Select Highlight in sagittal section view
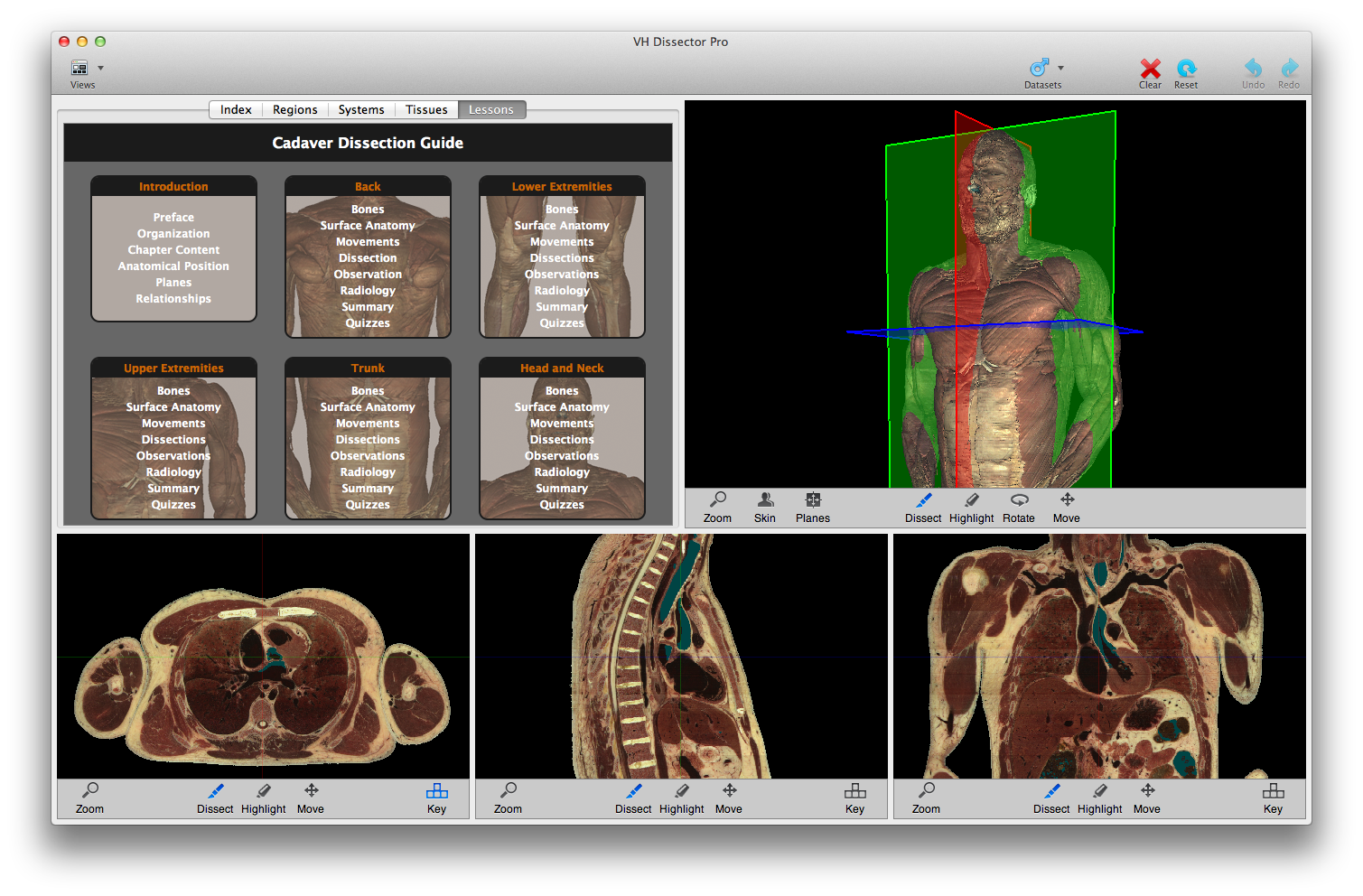 point(682,798)
